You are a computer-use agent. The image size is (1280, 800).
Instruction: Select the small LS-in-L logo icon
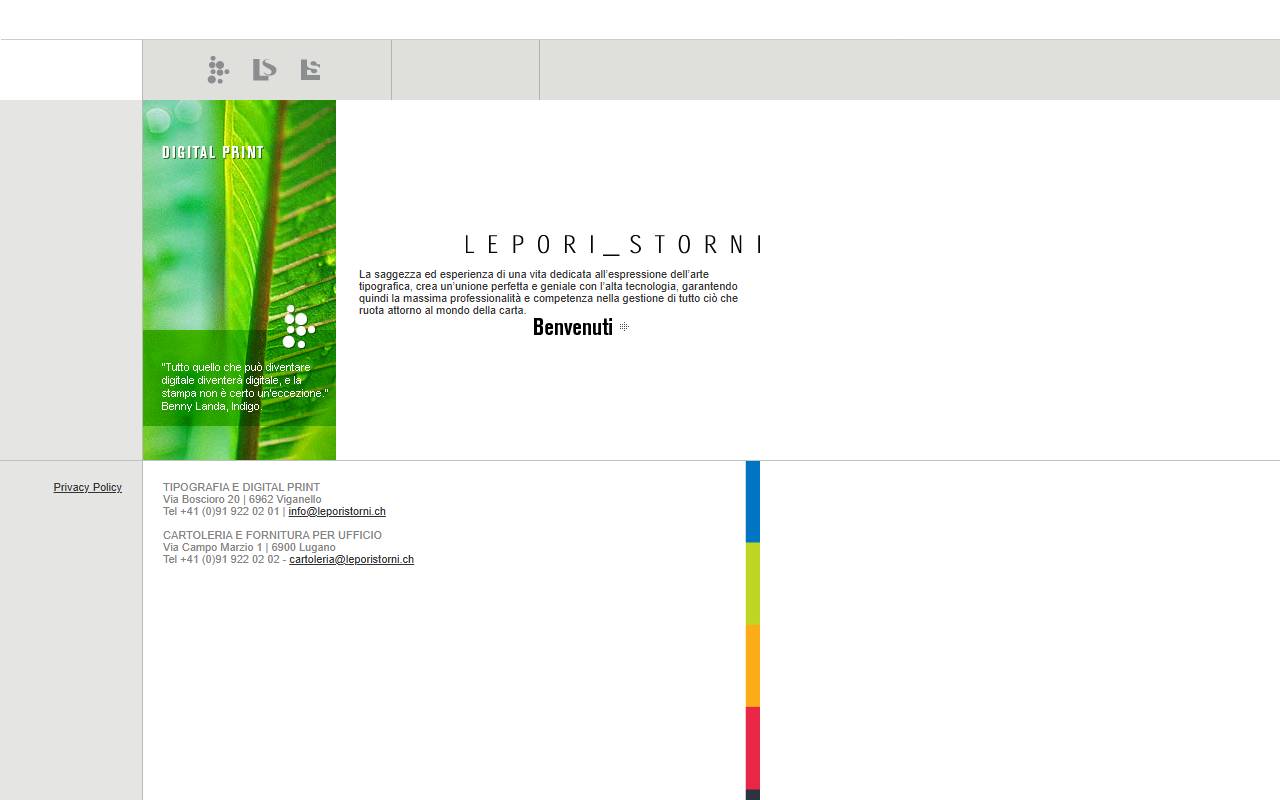pos(310,69)
